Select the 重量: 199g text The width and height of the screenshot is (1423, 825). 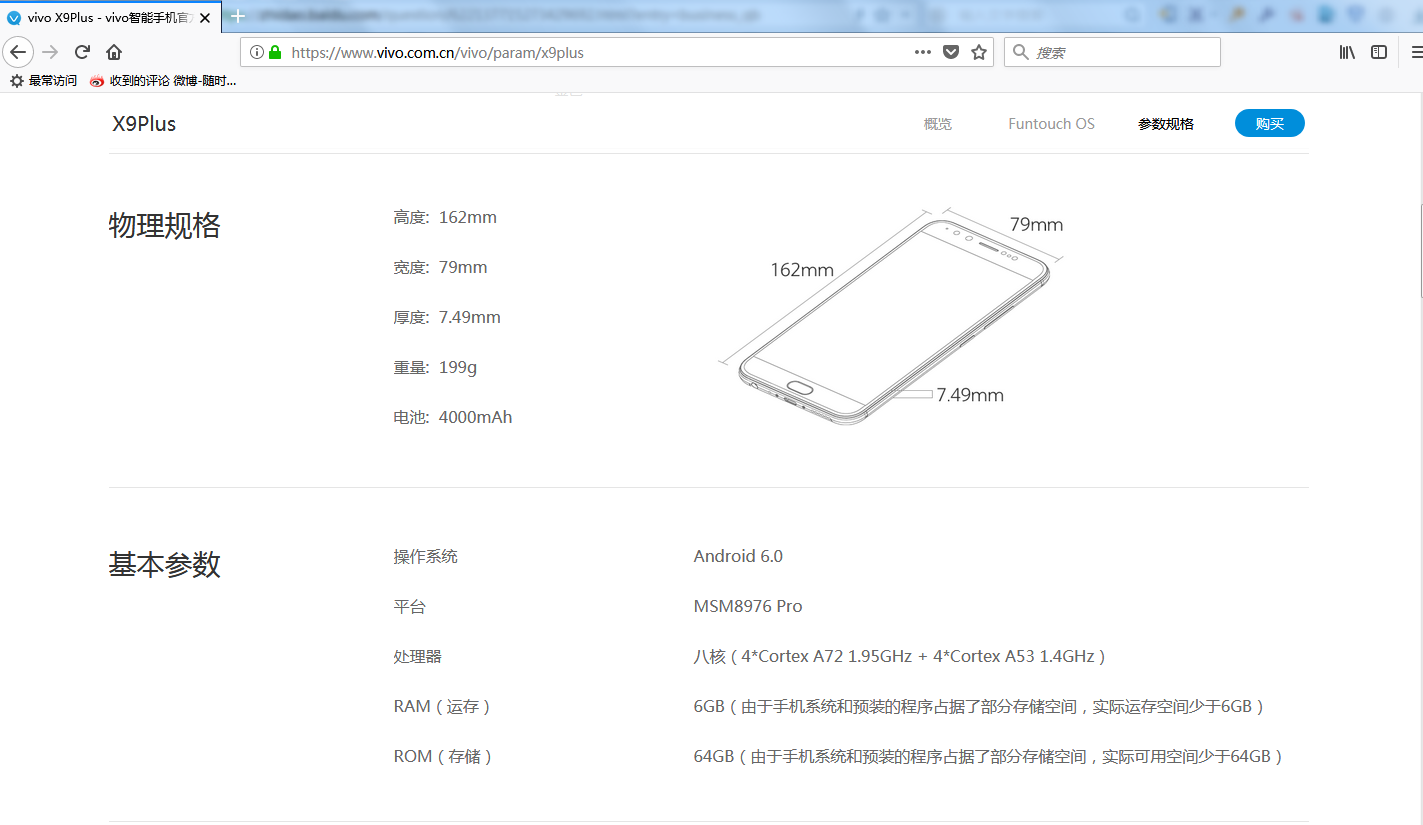tap(435, 367)
